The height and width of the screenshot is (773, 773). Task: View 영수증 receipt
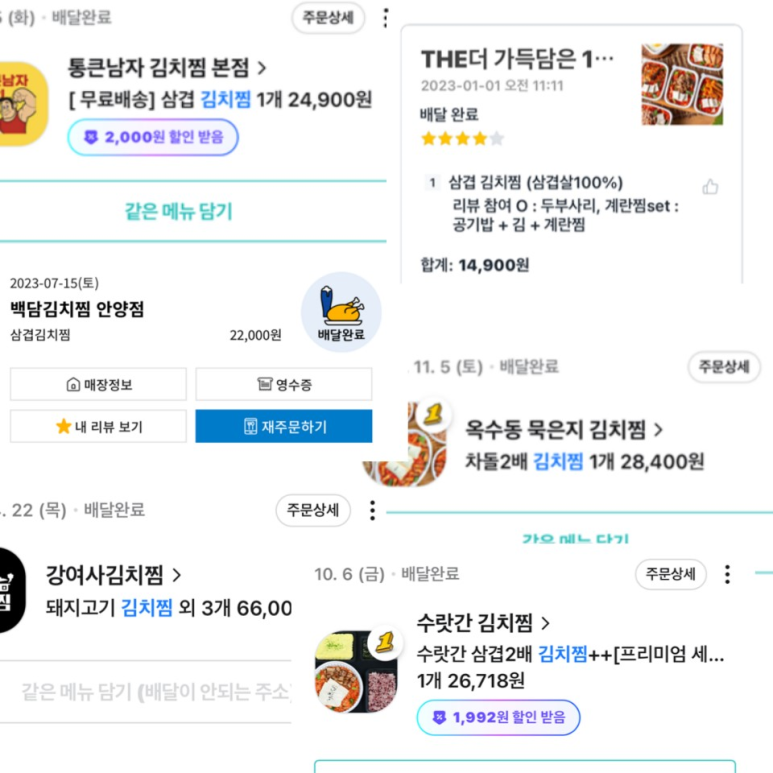283,384
